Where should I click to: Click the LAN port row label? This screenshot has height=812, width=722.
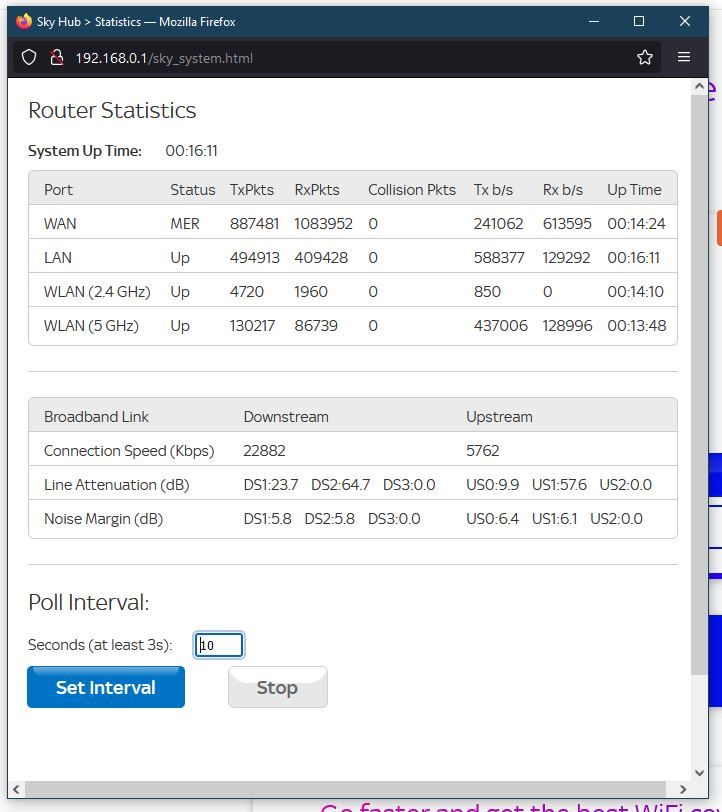(58, 257)
